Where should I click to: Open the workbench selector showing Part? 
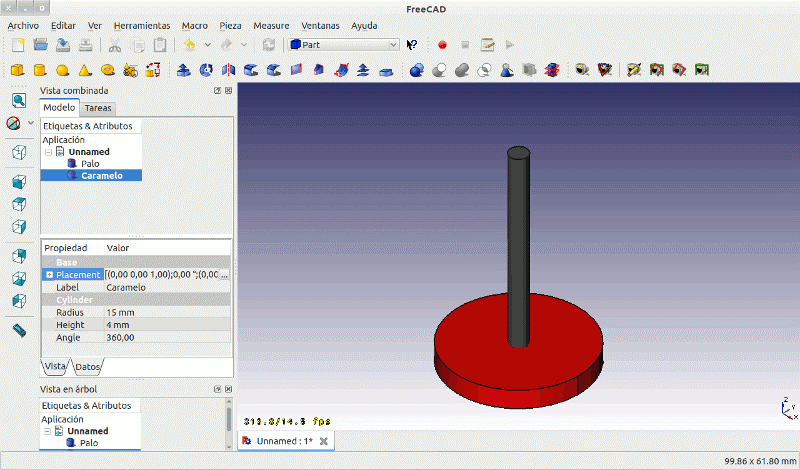tap(343, 45)
